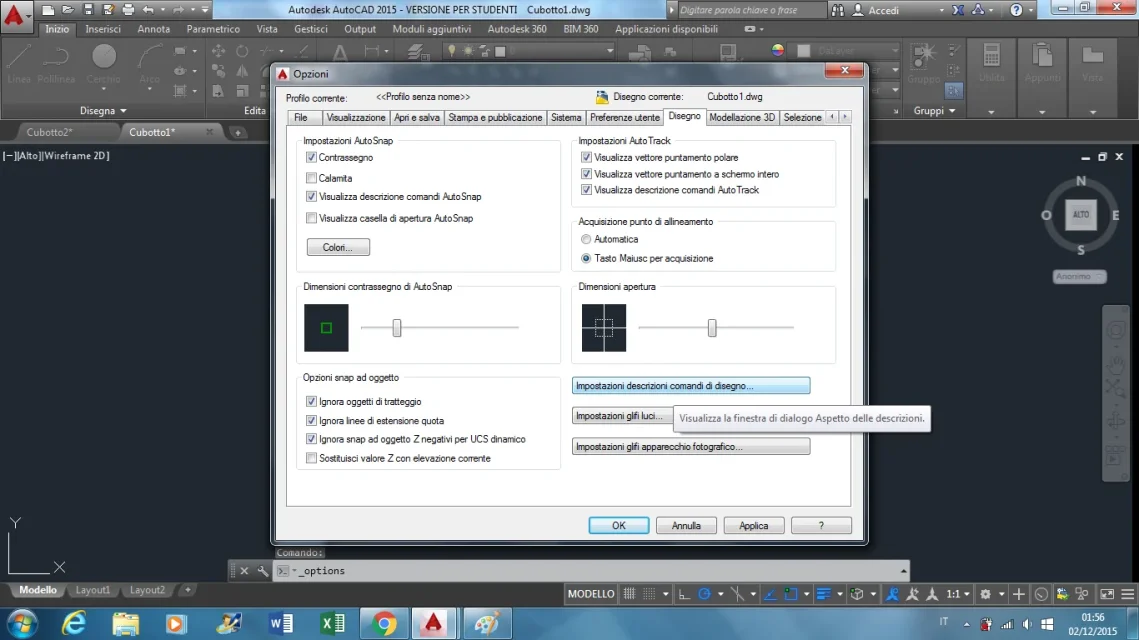
Task: Open workspace switching dropdown arrow
Action: [1002, 594]
